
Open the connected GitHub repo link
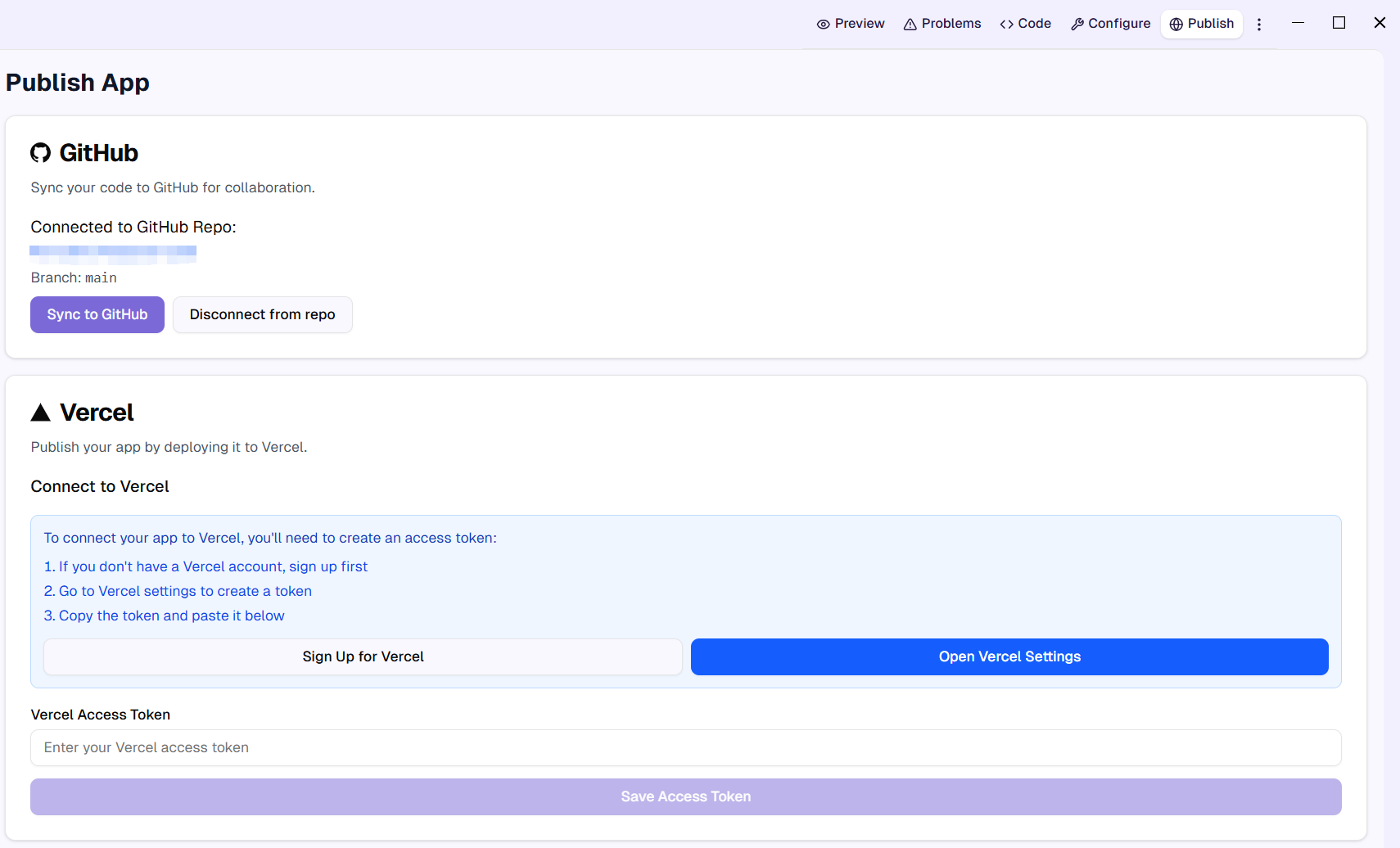[x=113, y=252]
